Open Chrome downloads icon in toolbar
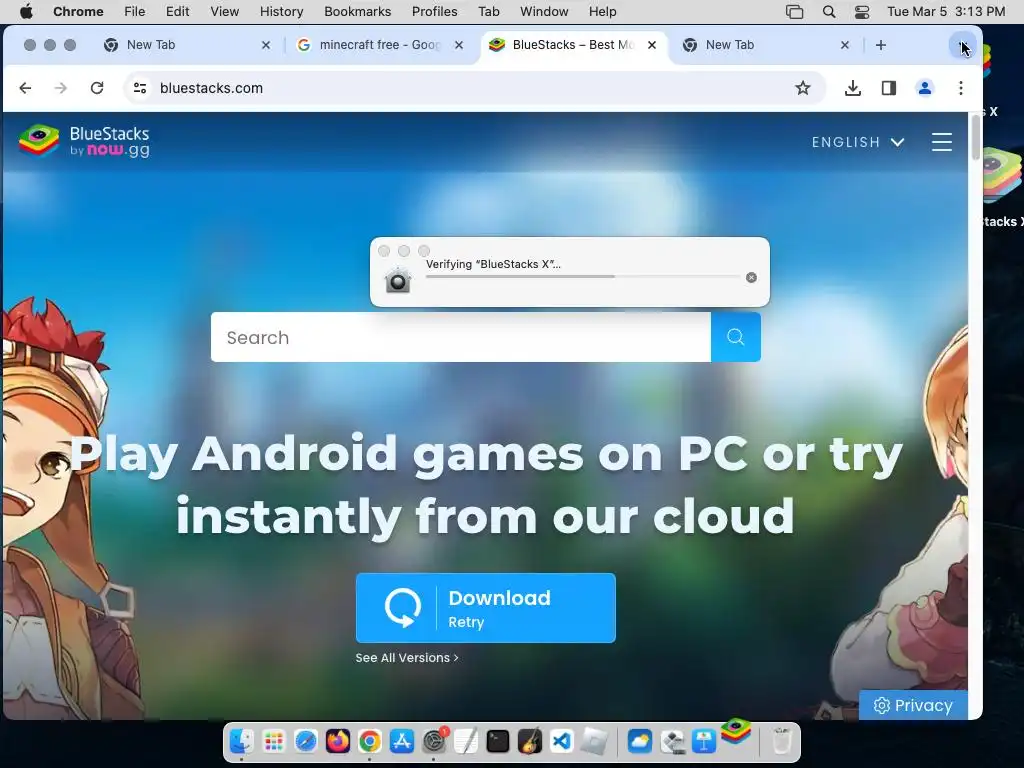The image size is (1024, 768). click(852, 88)
